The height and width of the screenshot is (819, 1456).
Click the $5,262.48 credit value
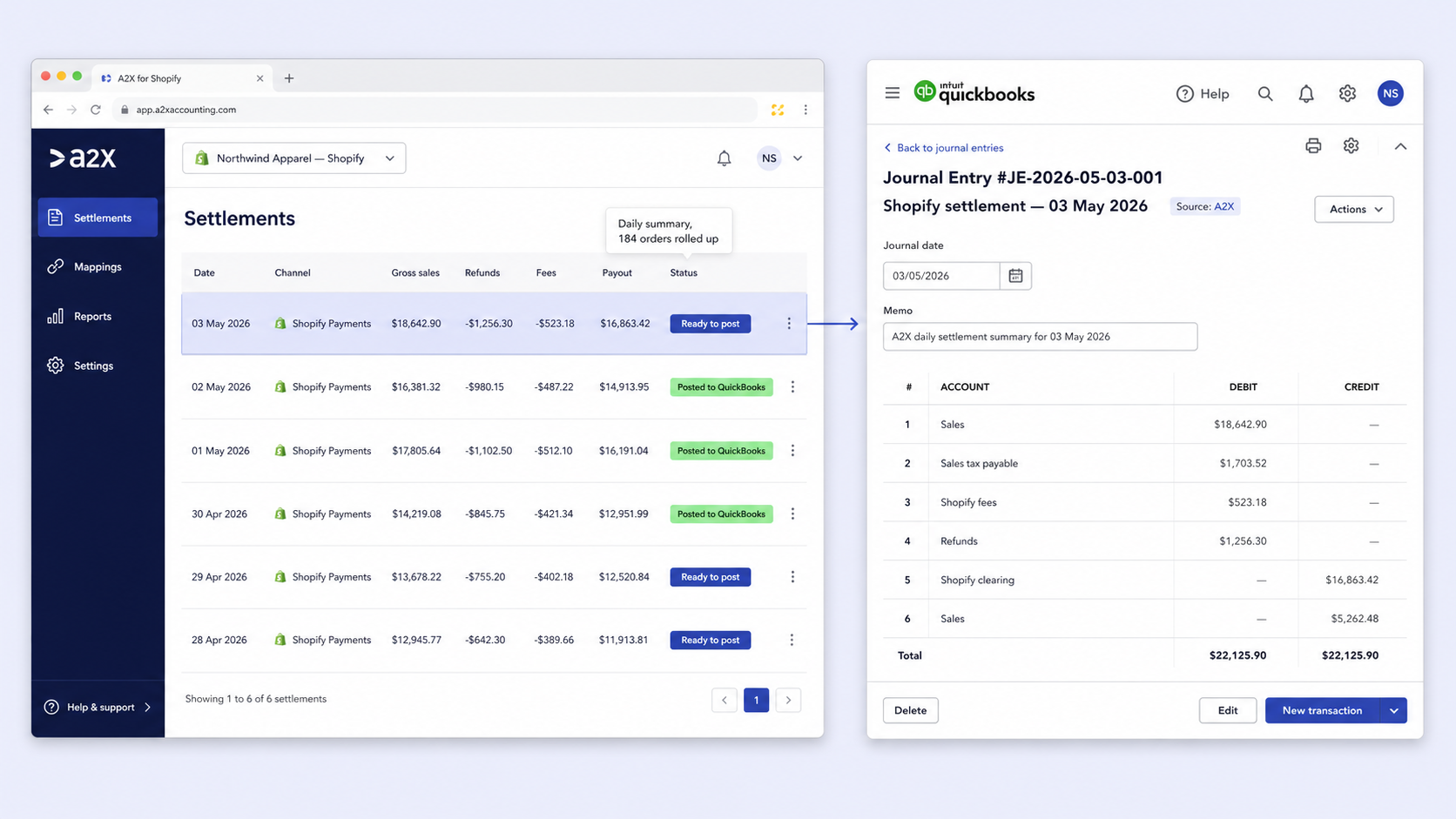coord(1354,619)
